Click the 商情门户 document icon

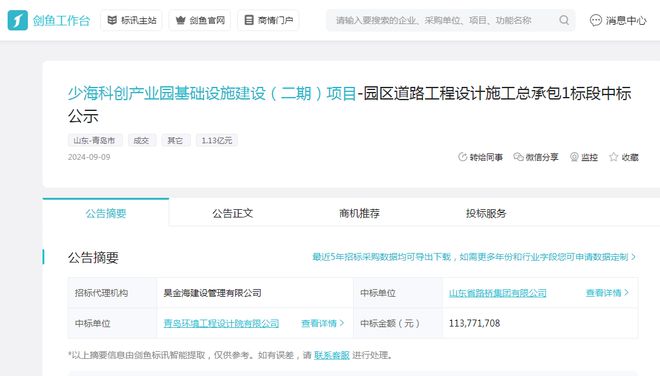click(x=249, y=20)
